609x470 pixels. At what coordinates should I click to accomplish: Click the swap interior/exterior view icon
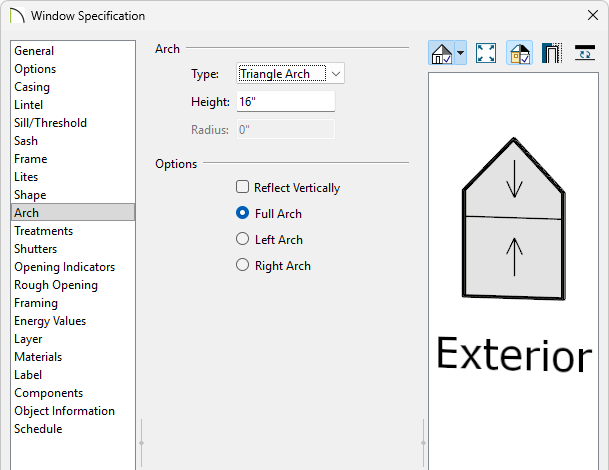(585, 53)
